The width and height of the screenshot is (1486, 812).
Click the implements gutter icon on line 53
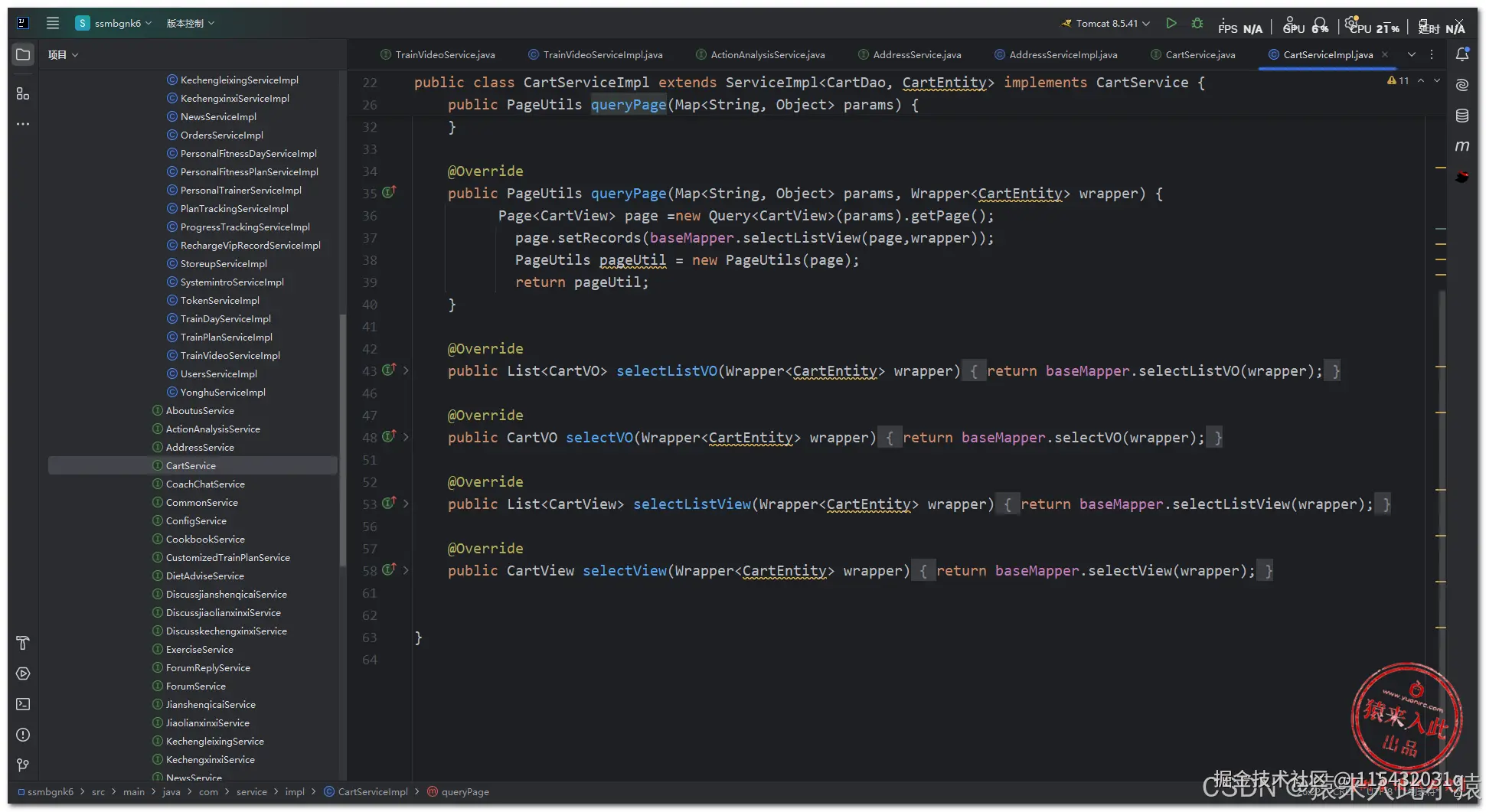[x=389, y=503]
